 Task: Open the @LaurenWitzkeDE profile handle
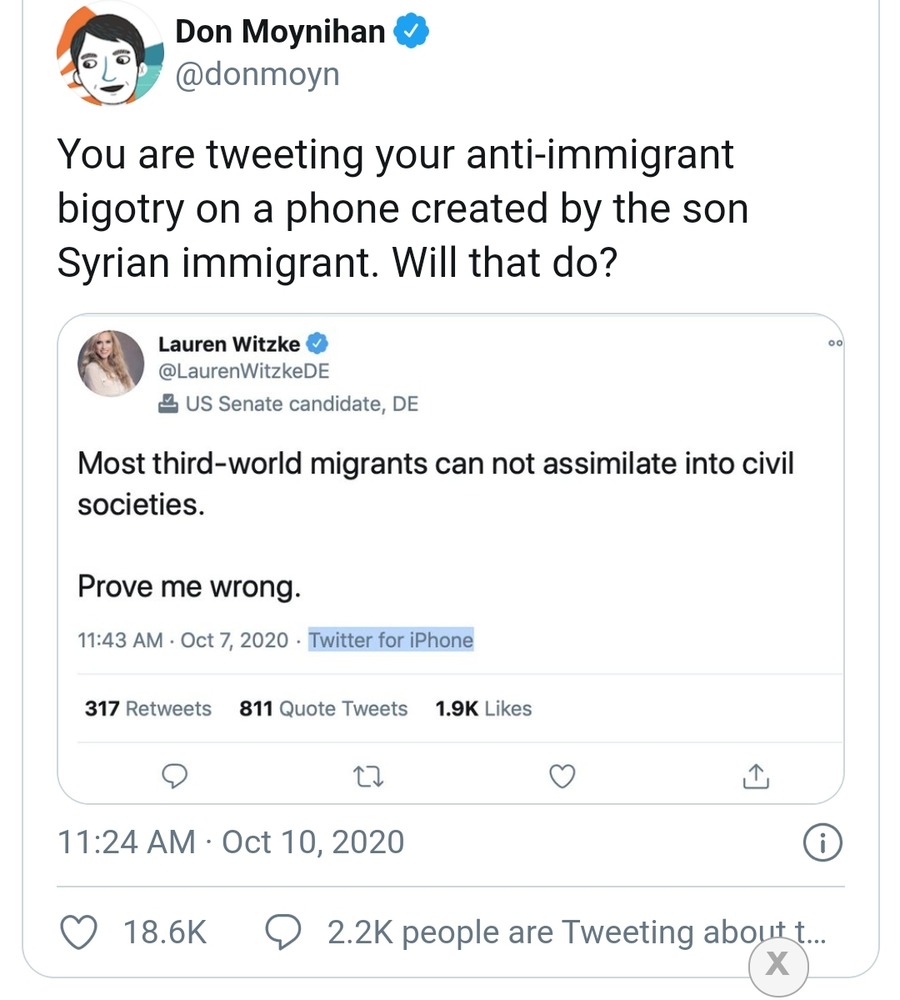(244, 371)
